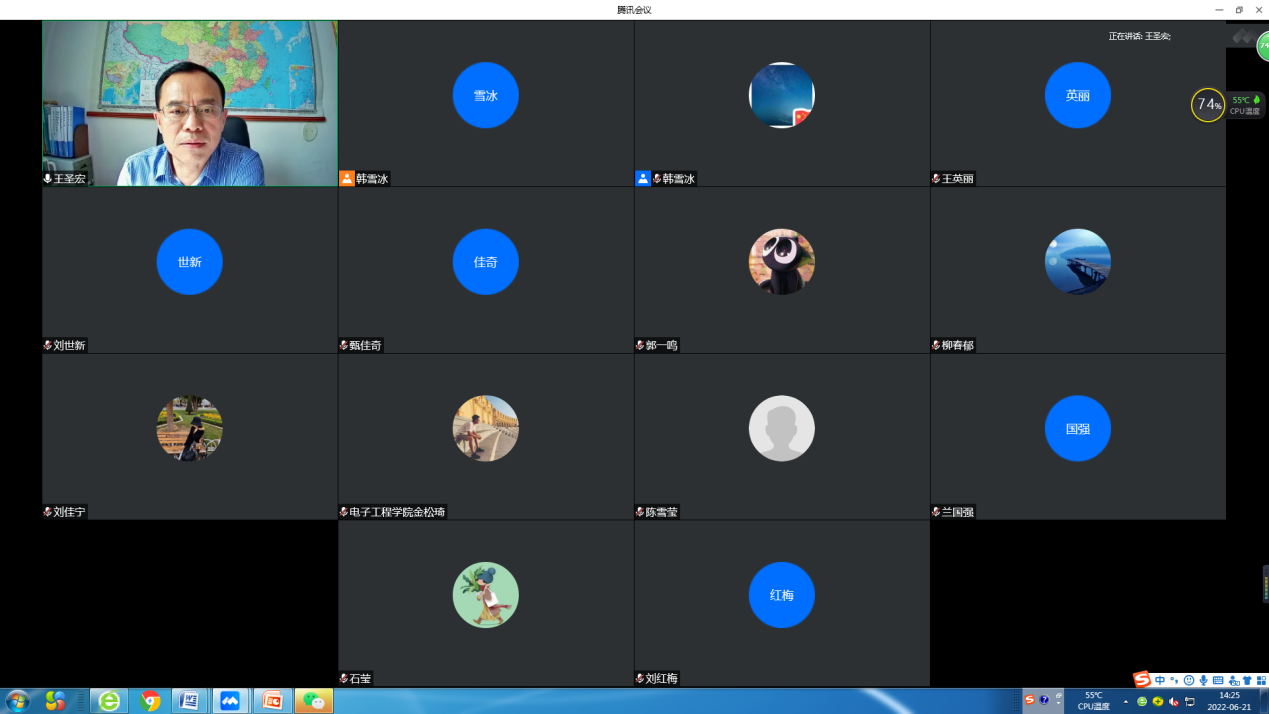
Task: Expand hidden system tray icons
Action: click(x=1126, y=701)
